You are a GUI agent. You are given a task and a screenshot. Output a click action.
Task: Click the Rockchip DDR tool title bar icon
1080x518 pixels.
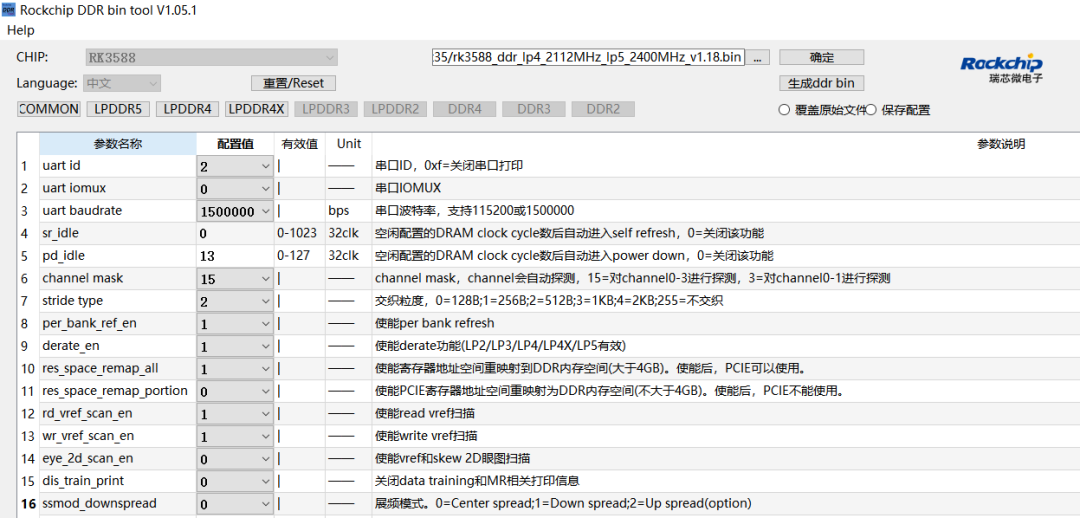click(x=10, y=10)
